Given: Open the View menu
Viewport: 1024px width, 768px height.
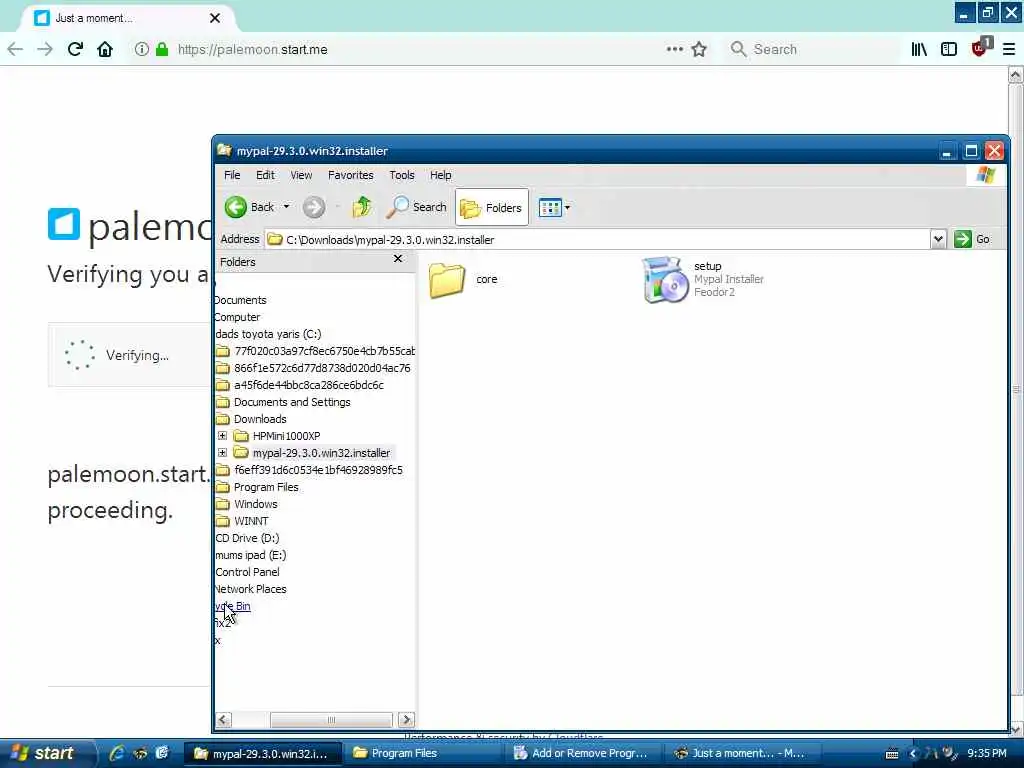Looking at the screenshot, I should [301, 175].
